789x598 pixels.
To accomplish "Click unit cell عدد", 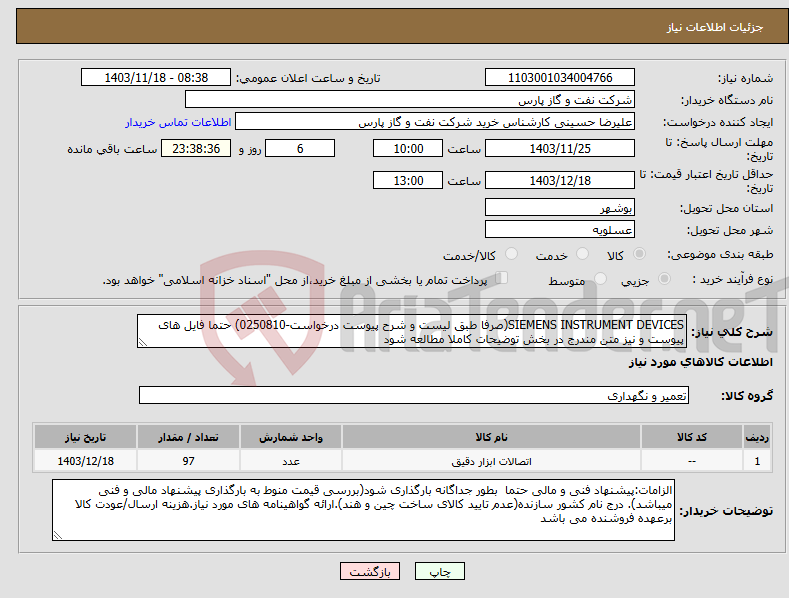I will (291, 461).
